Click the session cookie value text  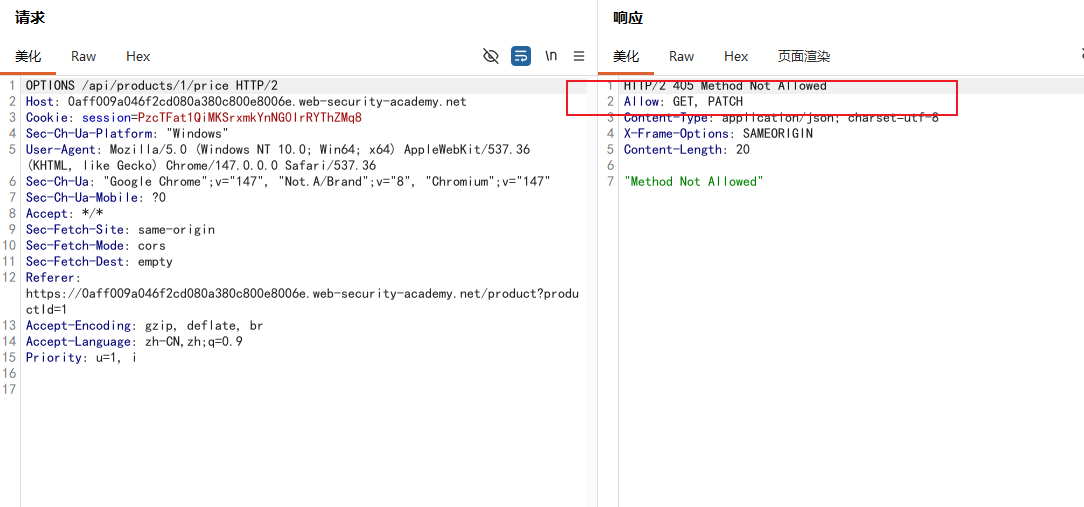coord(250,118)
